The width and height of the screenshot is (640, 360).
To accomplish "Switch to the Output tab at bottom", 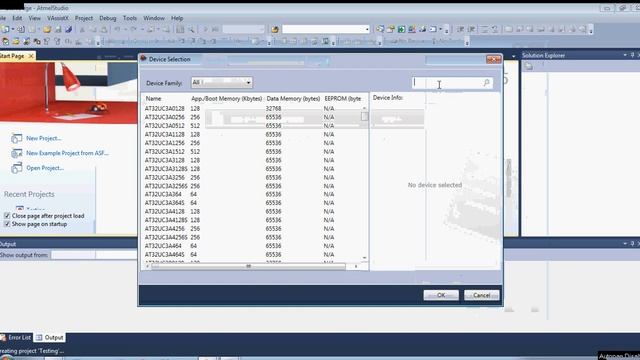I will click(50, 338).
